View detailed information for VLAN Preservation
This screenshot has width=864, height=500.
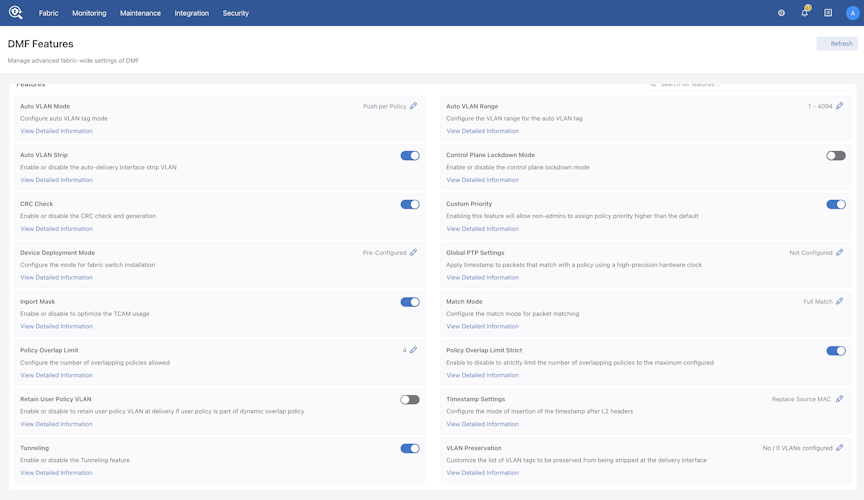pyautogui.click(x=482, y=473)
